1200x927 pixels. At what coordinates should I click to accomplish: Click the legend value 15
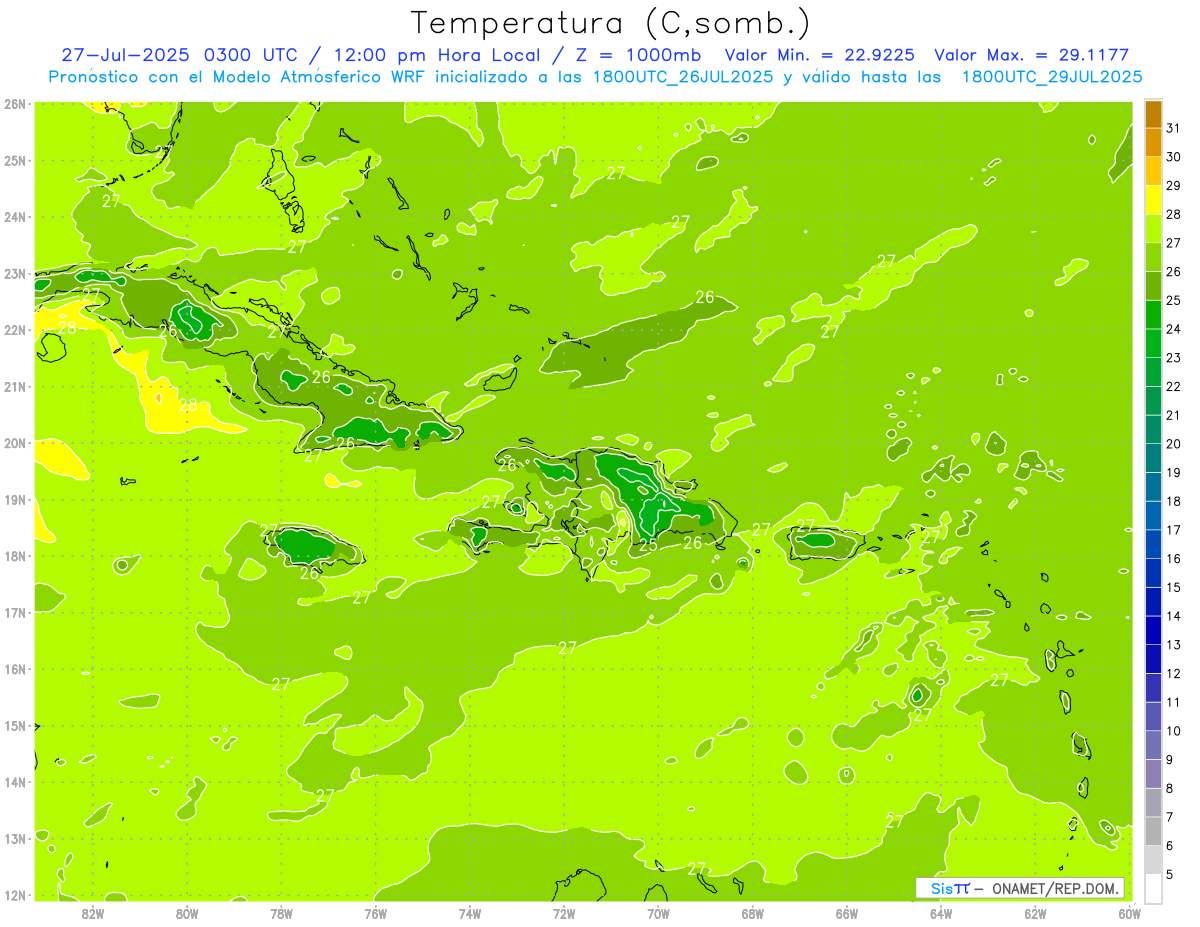pyautogui.click(x=1173, y=588)
